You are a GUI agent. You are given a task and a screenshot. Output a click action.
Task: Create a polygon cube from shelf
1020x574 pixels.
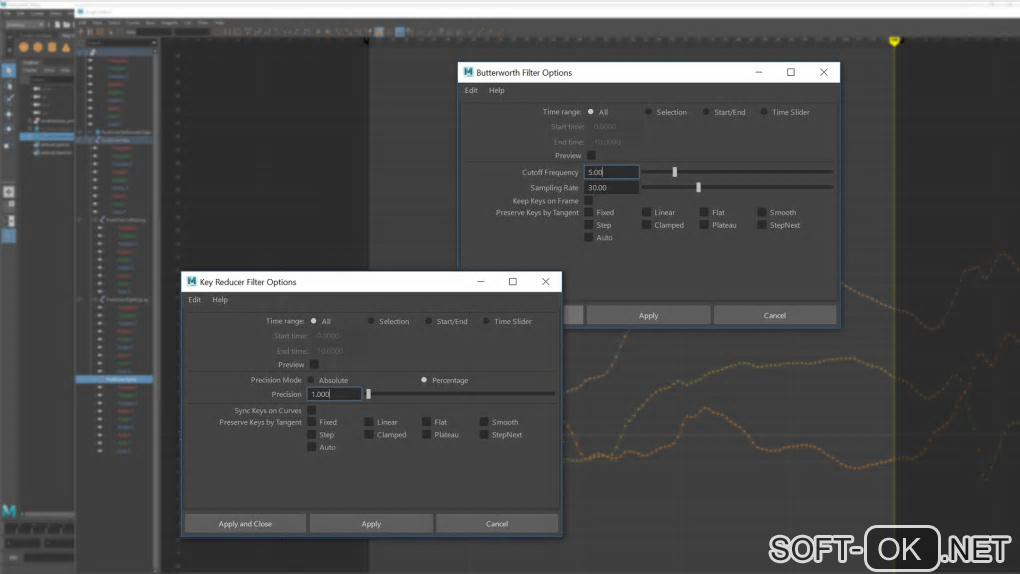(x=38, y=48)
